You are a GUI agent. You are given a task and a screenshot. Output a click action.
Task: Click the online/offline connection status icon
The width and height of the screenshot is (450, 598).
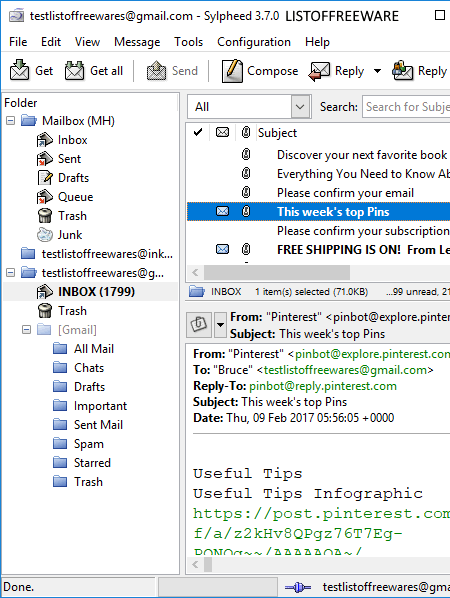point(298,587)
